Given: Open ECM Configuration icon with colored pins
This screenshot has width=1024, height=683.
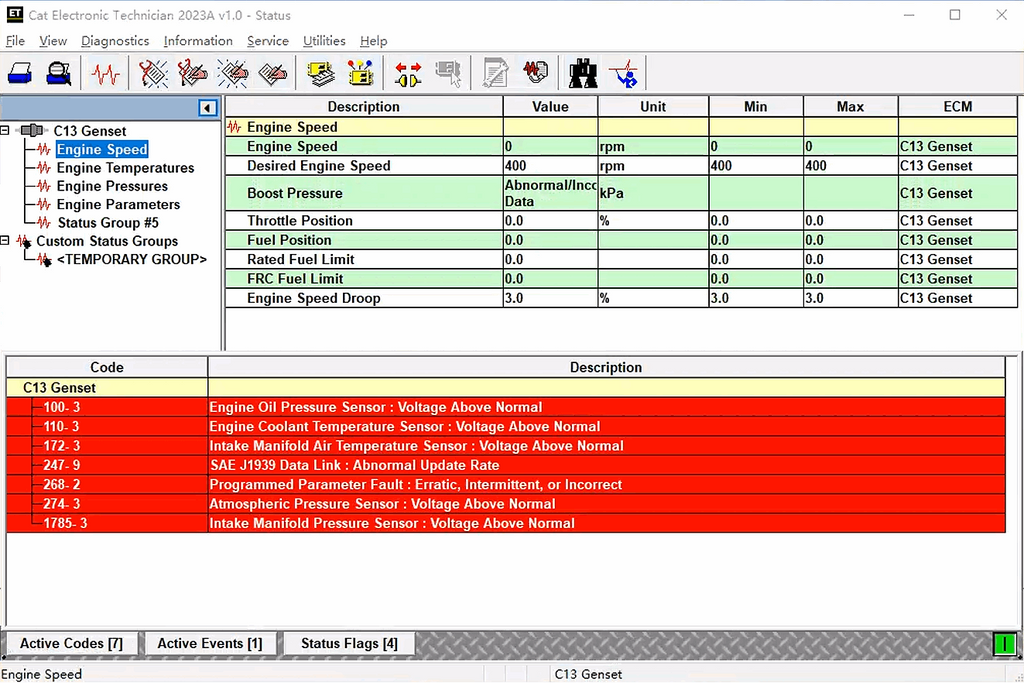Looking at the screenshot, I should point(360,73).
